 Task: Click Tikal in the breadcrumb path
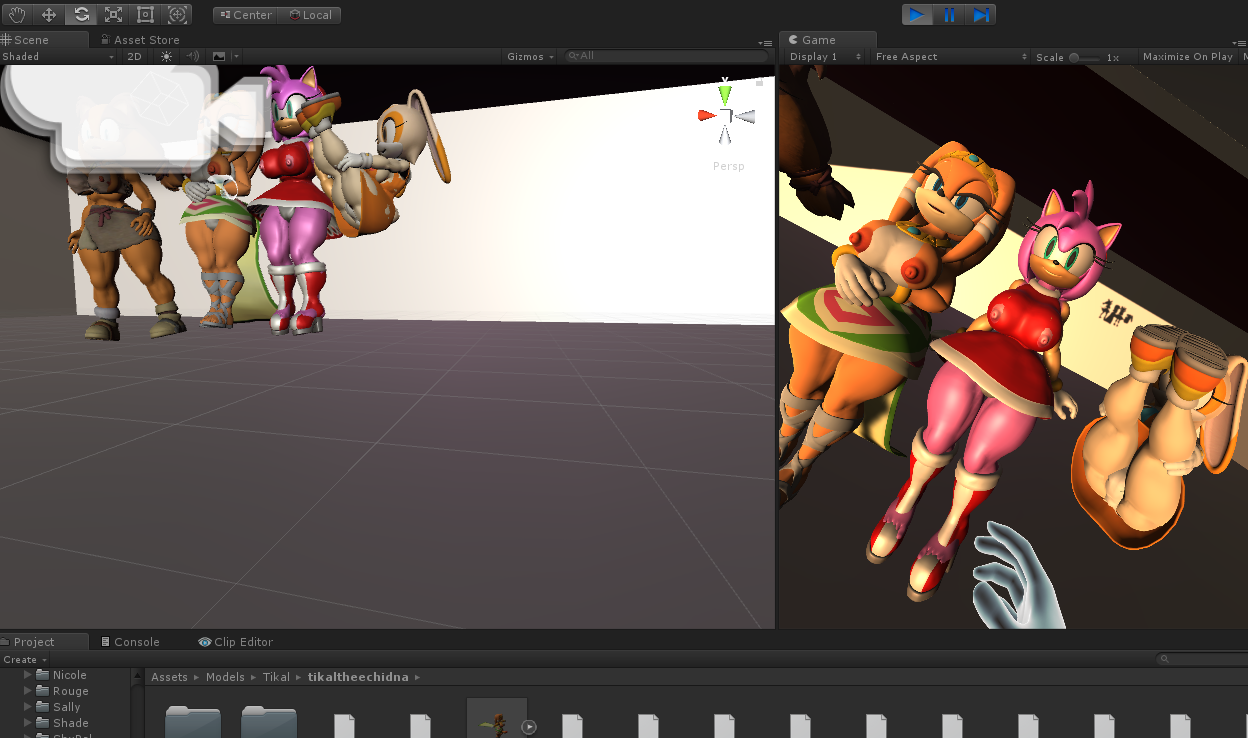[276, 677]
